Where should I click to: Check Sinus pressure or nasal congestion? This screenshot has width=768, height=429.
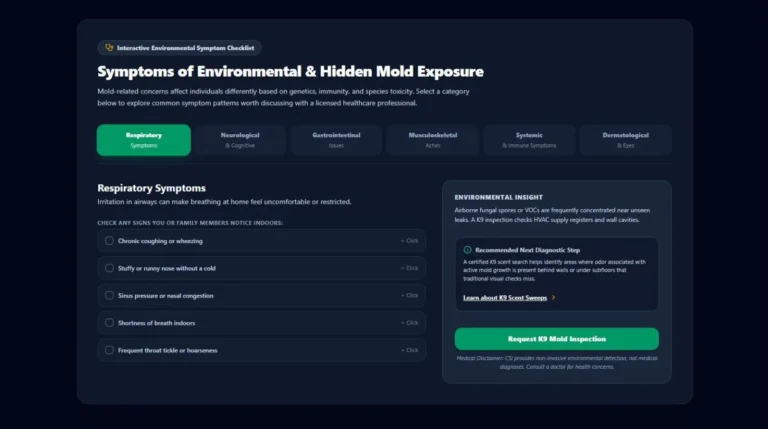tap(109, 295)
